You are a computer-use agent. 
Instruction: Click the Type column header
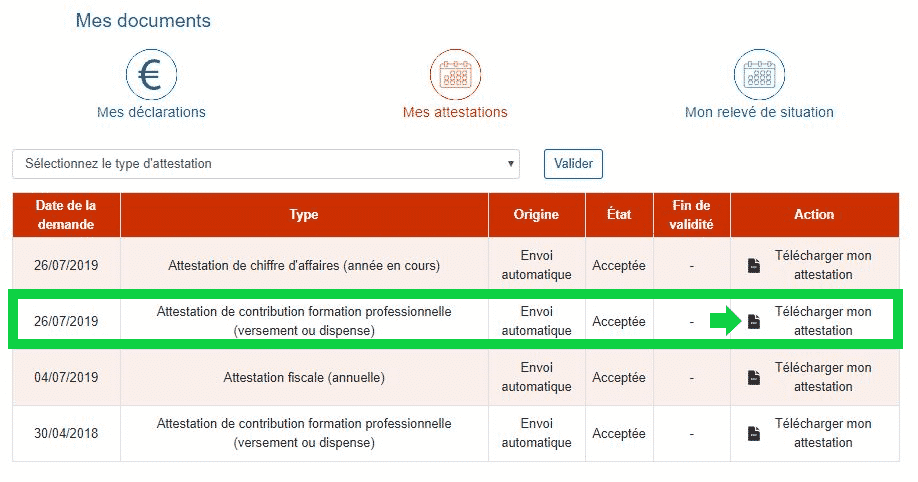(x=304, y=215)
